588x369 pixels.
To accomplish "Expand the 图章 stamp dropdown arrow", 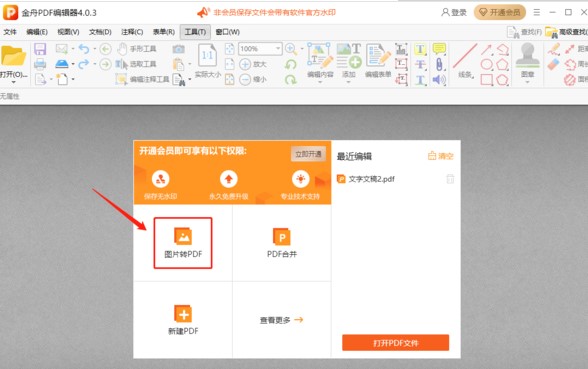I will (x=527, y=82).
